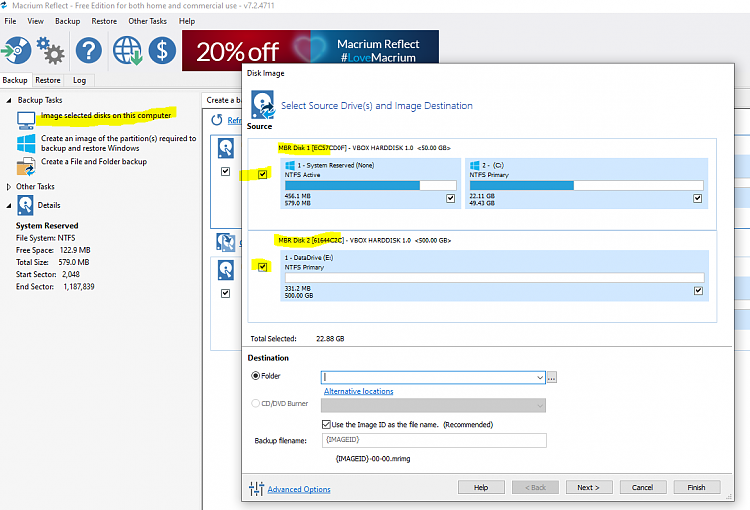This screenshot has height=510, width=750.
Task: Click the 'Total Selected: 22.88 GB' text
Action: [x=298, y=339]
